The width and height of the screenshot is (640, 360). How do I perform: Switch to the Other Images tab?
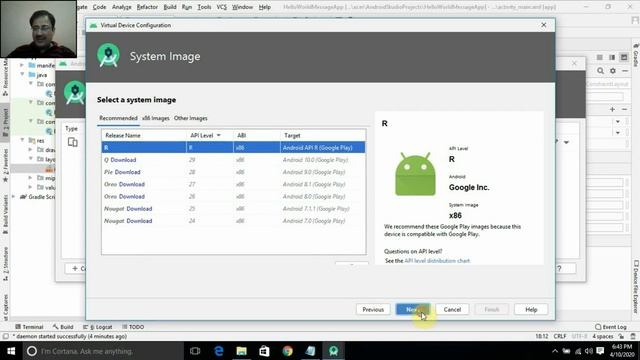click(x=191, y=118)
